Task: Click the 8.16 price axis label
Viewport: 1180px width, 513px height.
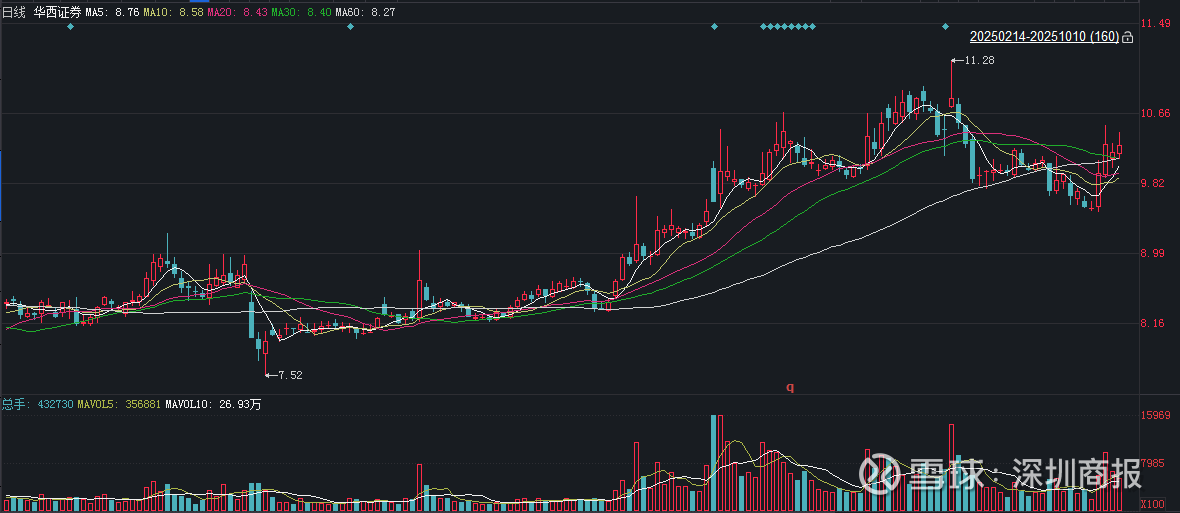Action: click(1155, 323)
